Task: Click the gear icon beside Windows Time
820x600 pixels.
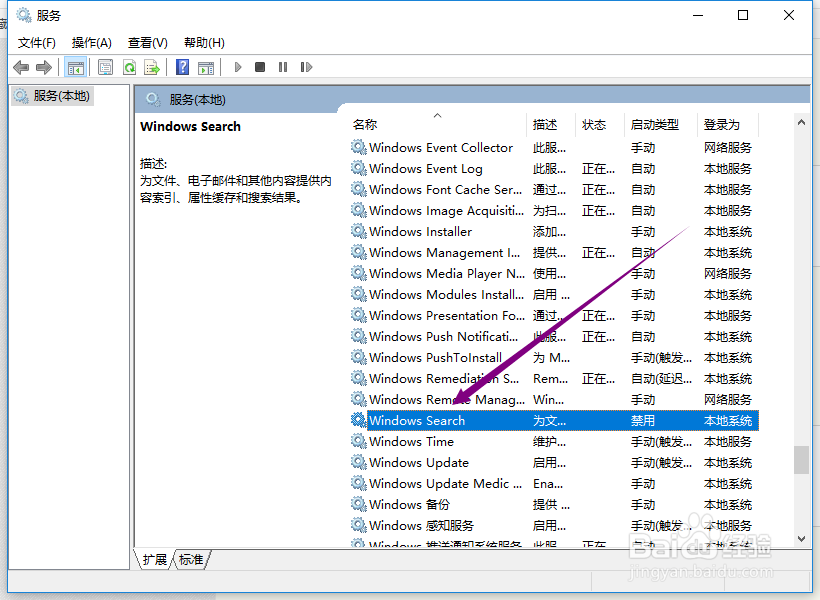Action: 358,441
